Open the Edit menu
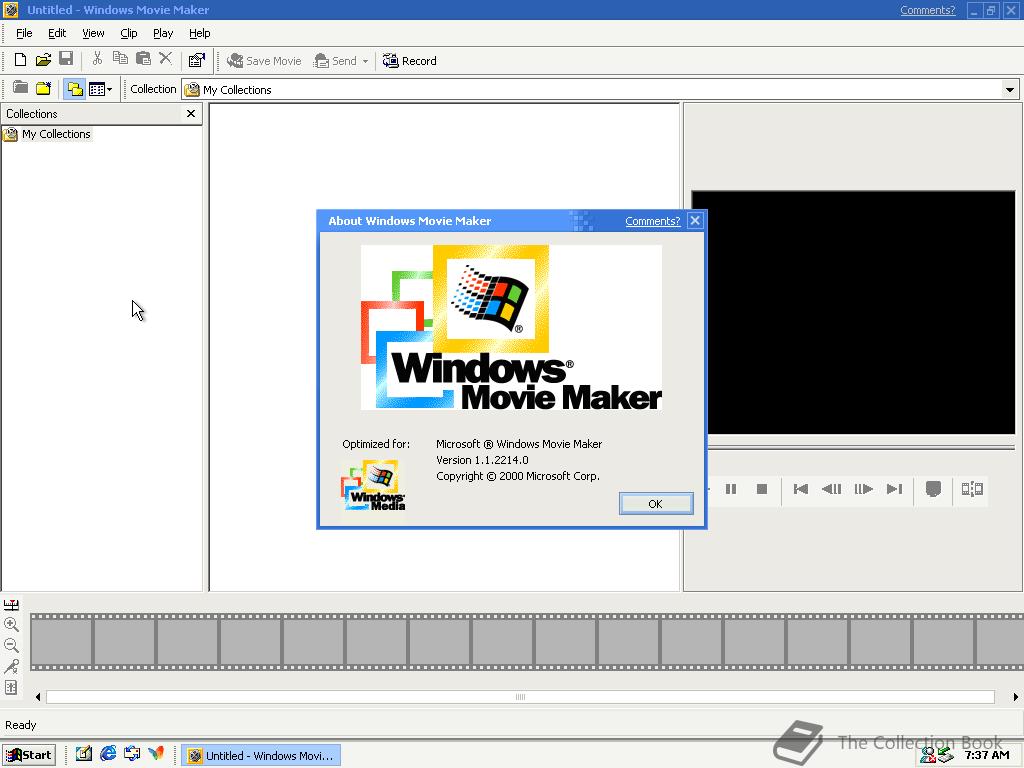 (57, 33)
